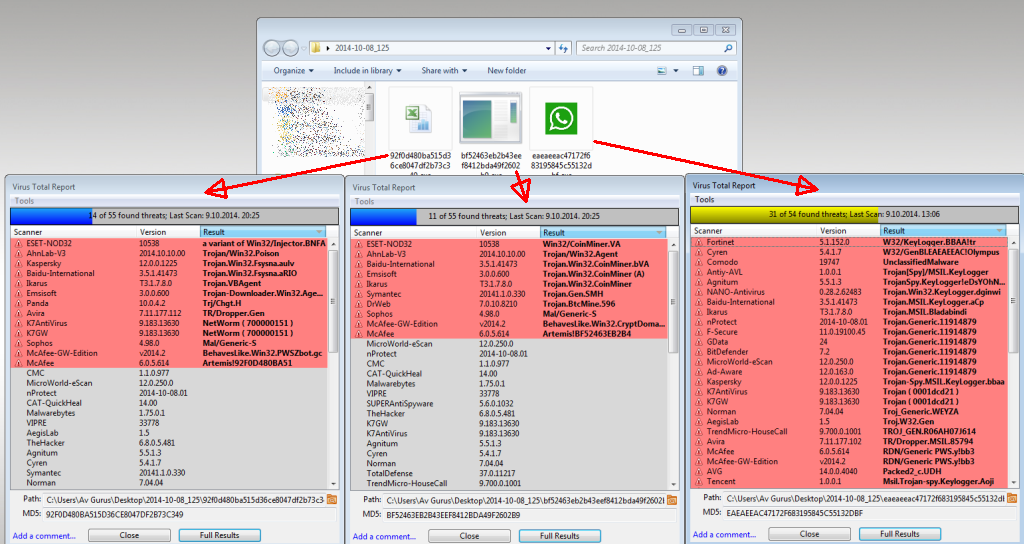Click the MD5 field in left report
The image size is (1024, 544).
[x=189, y=514]
